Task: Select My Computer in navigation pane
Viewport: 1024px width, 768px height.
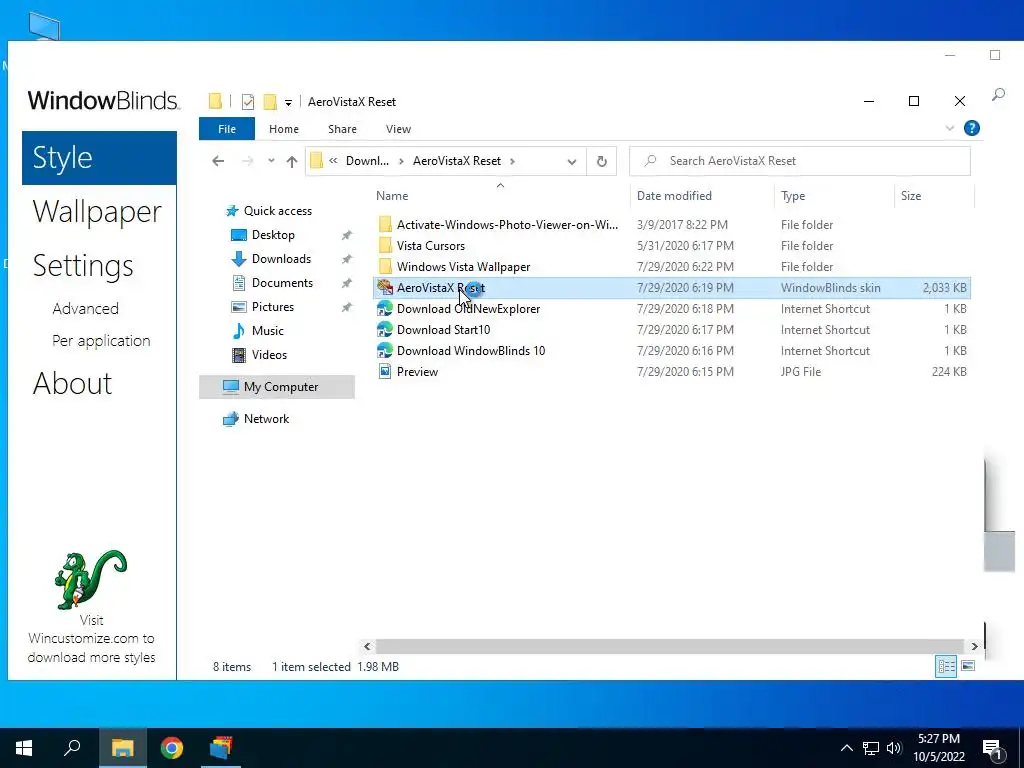Action: point(277,387)
